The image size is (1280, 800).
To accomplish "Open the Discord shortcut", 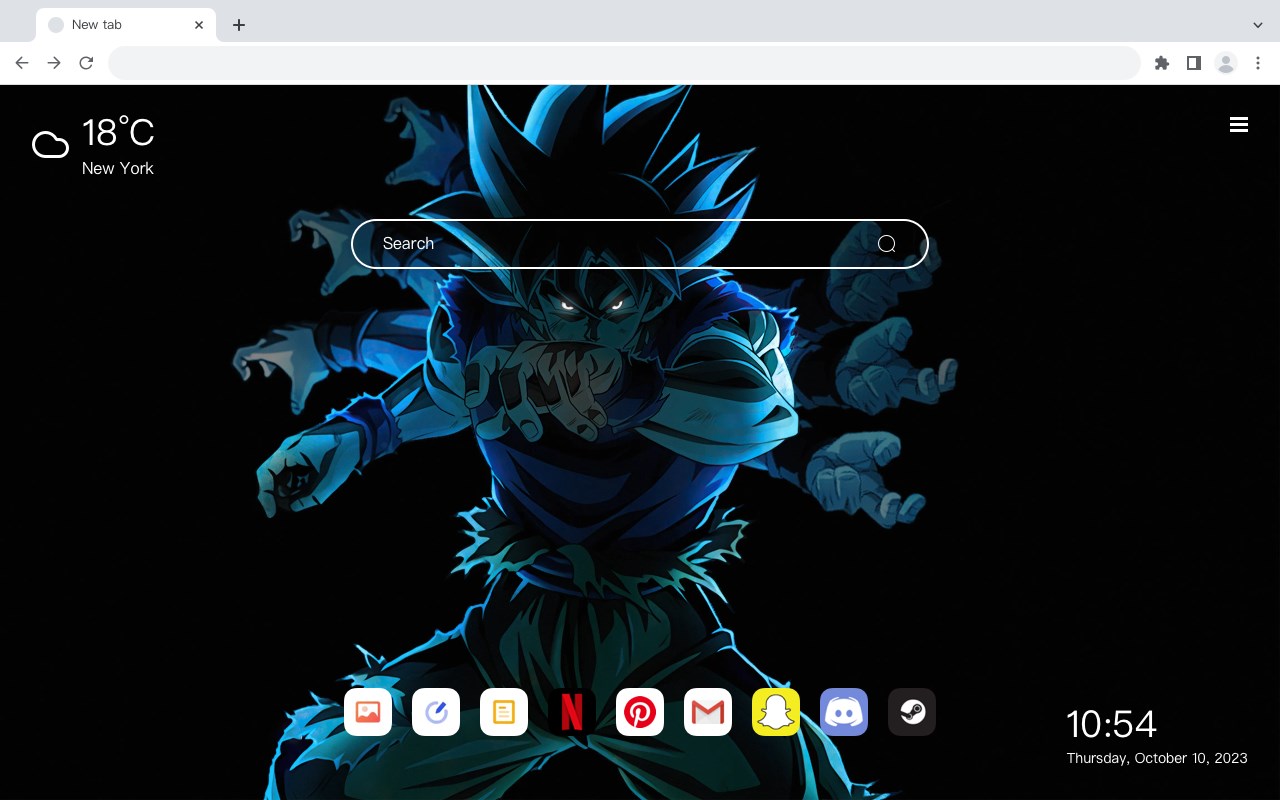I will click(844, 712).
